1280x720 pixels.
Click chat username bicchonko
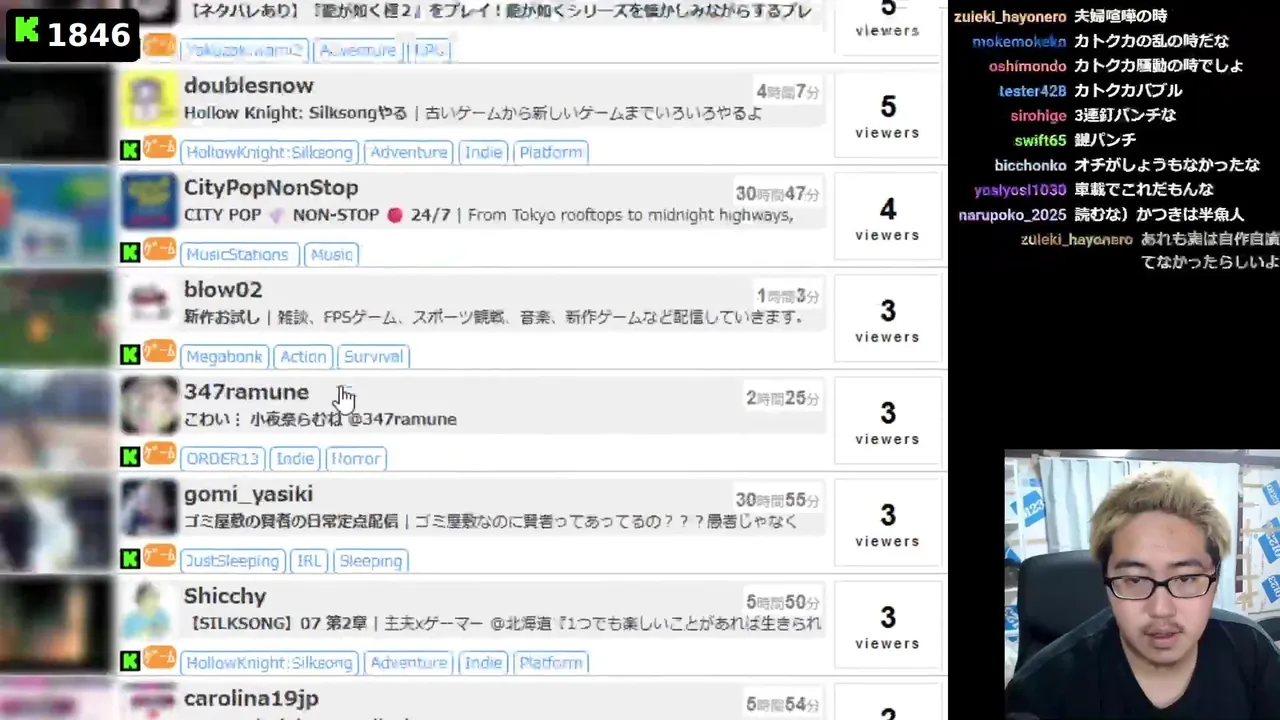coord(1030,165)
